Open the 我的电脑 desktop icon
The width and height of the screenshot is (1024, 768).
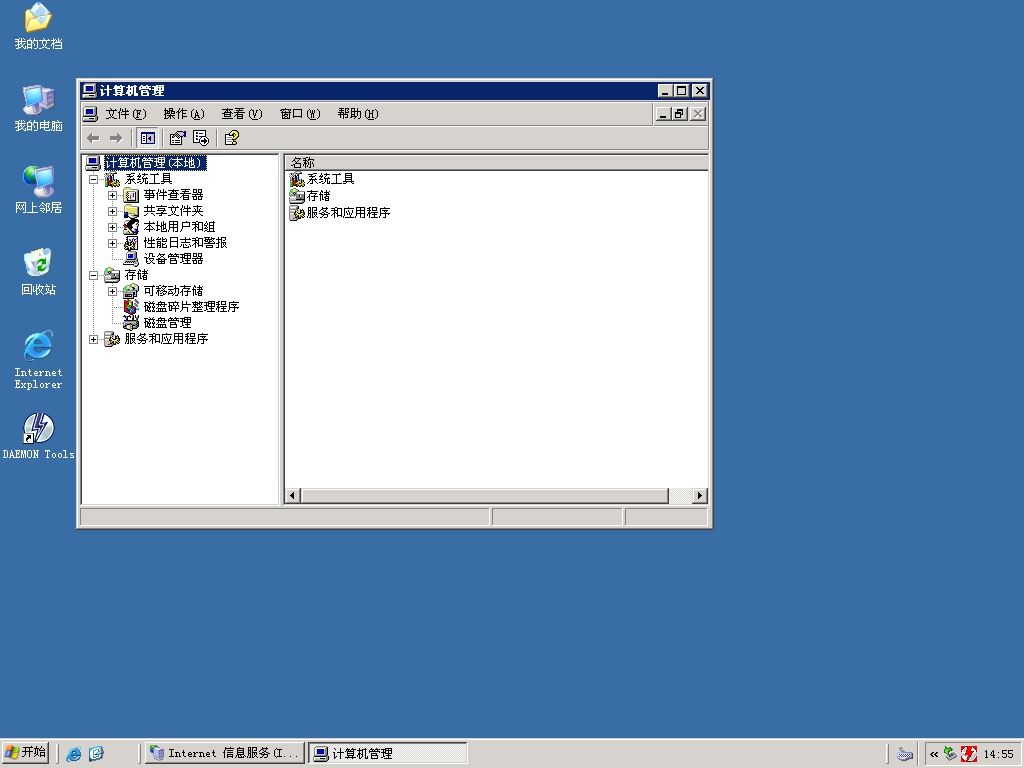[x=39, y=108]
